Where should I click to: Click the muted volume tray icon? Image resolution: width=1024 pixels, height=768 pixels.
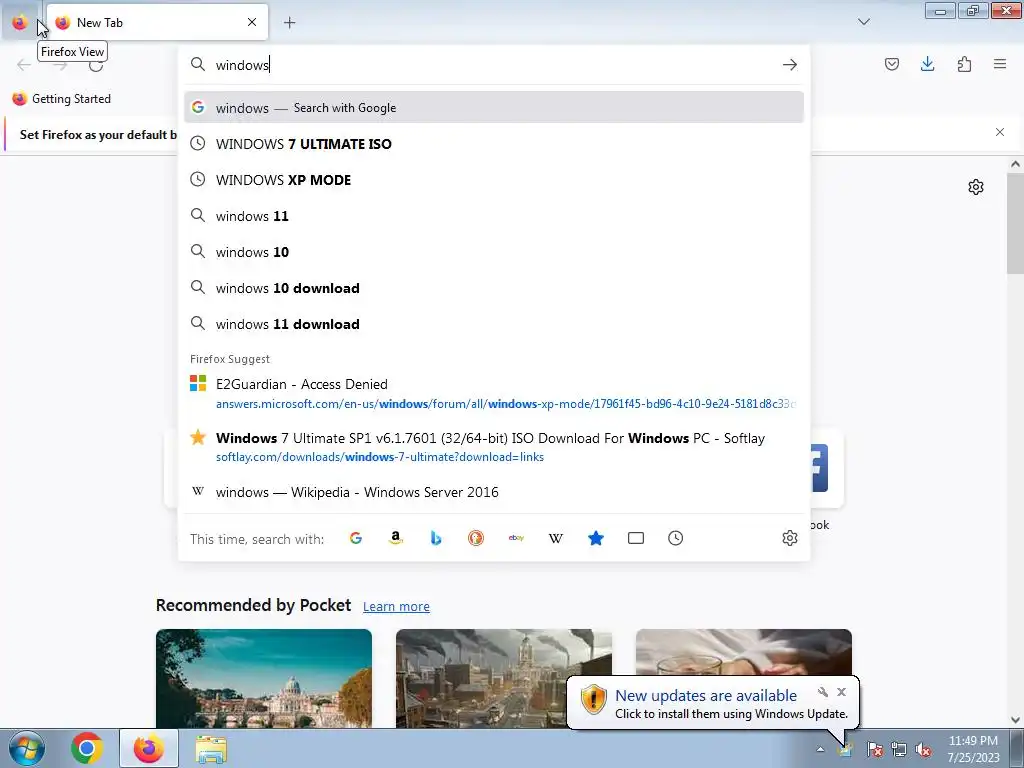[923, 749]
